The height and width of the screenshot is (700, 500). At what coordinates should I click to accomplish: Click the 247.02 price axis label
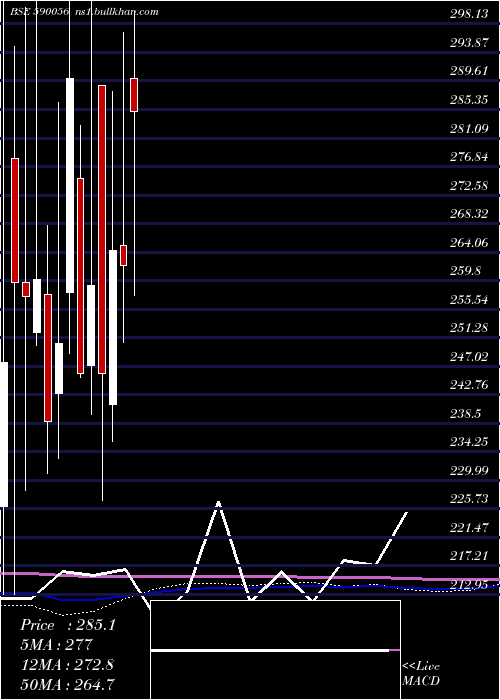(469, 357)
